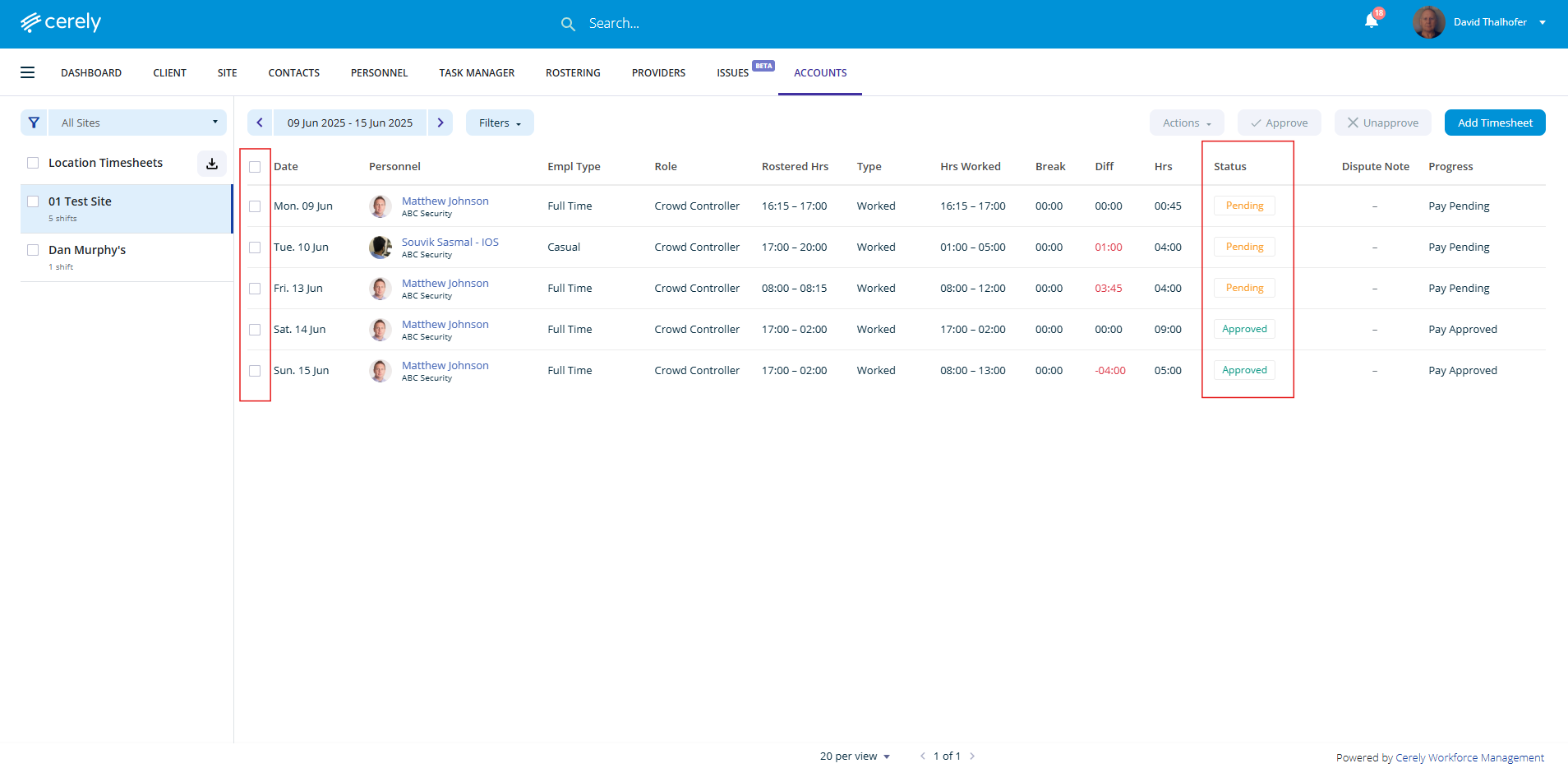1568x768 pixels.
Task: Go to next week arrow
Action: pos(440,123)
